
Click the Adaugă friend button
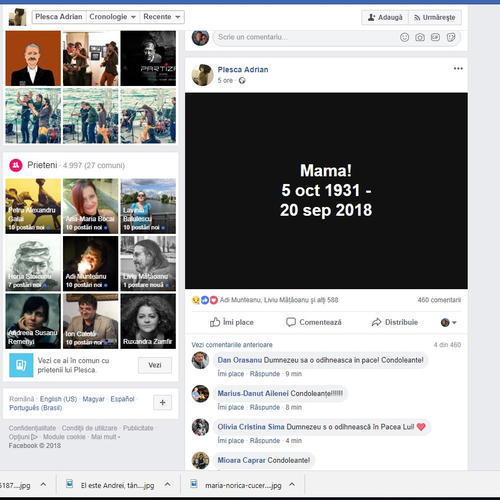click(385, 17)
